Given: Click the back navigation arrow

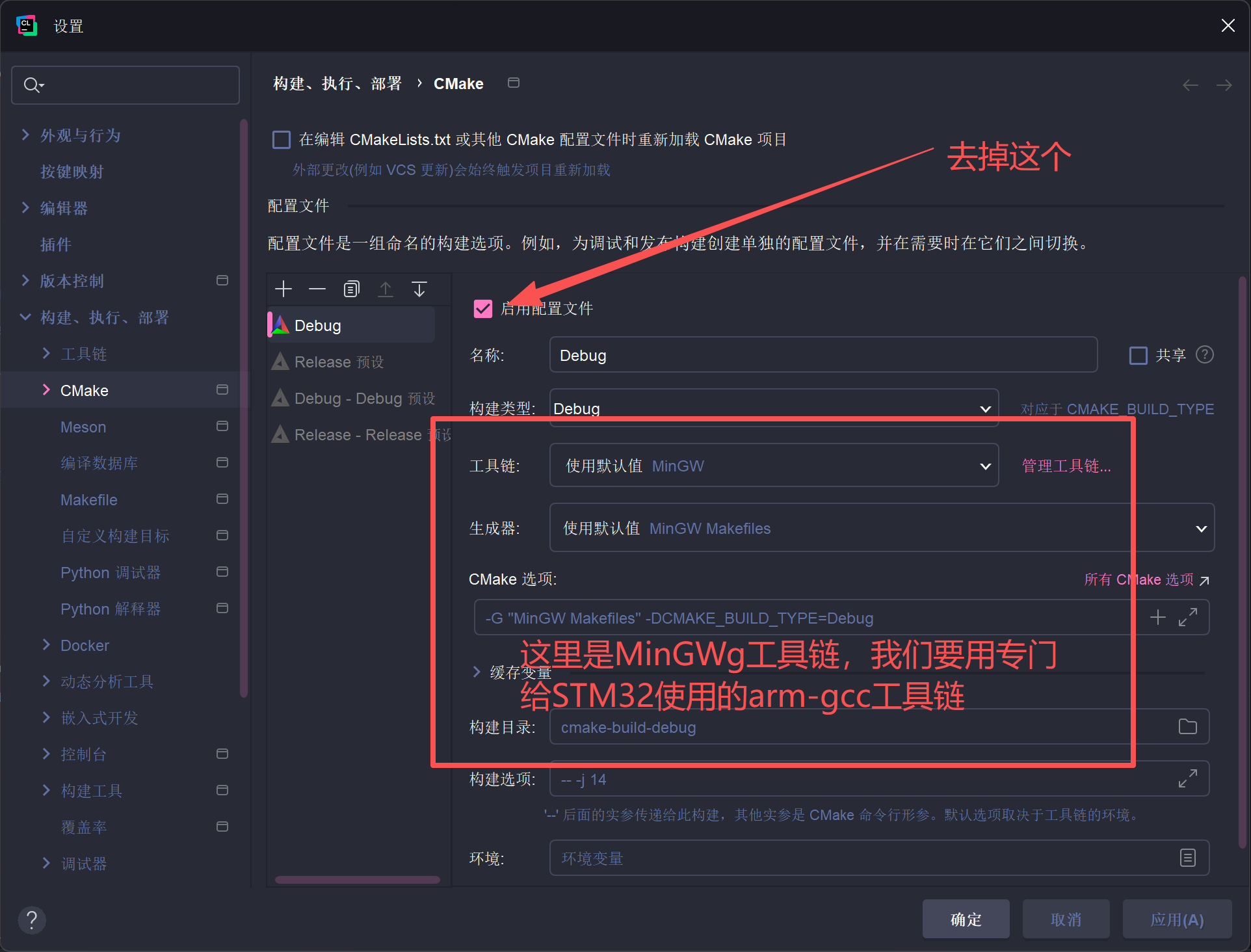Looking at the screenshot, I should [x=1191, y=85].
